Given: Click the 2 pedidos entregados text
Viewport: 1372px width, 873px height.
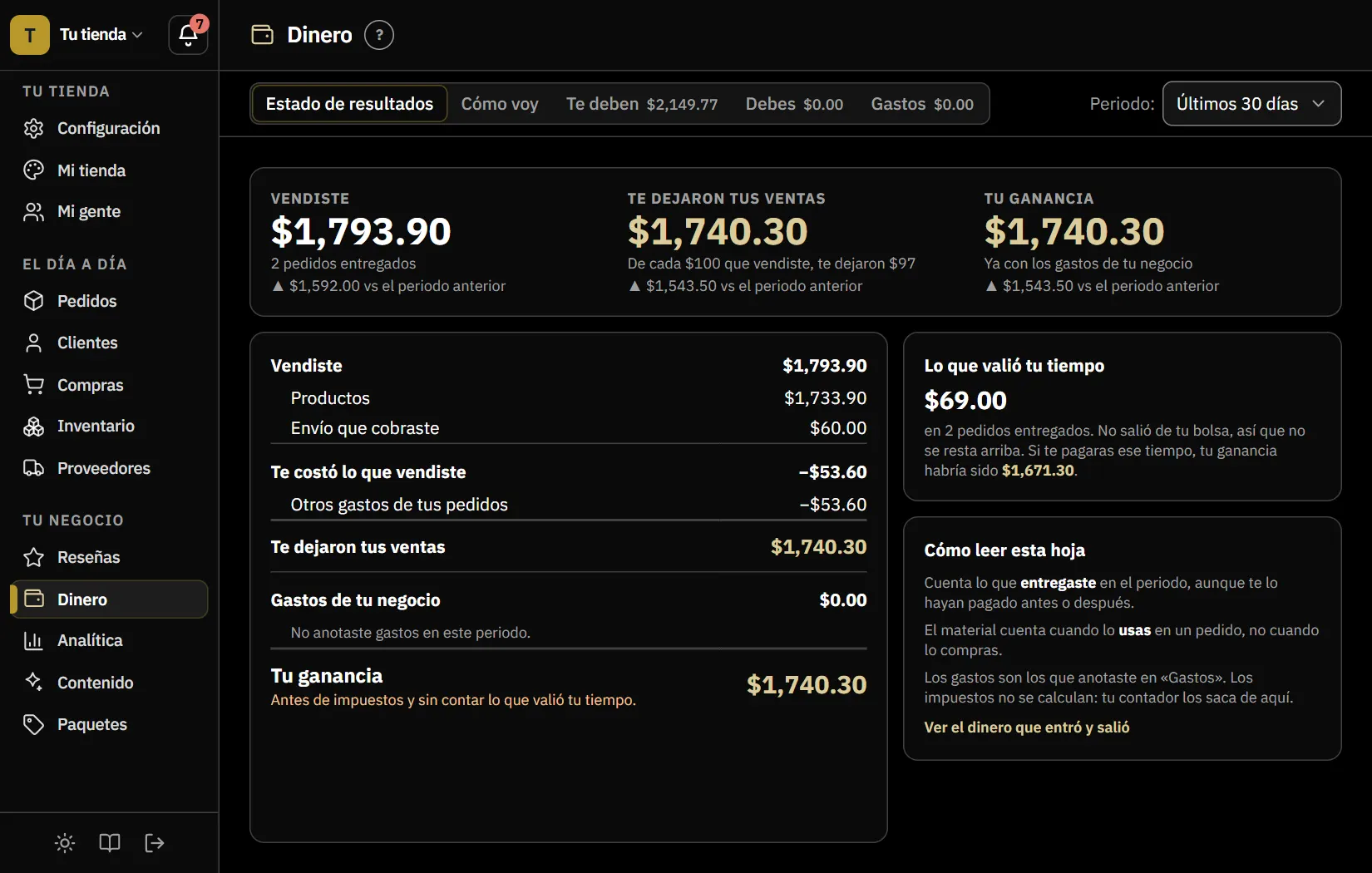Looking at the screenshot, I should pyautogui.click(x=343, y=264).
